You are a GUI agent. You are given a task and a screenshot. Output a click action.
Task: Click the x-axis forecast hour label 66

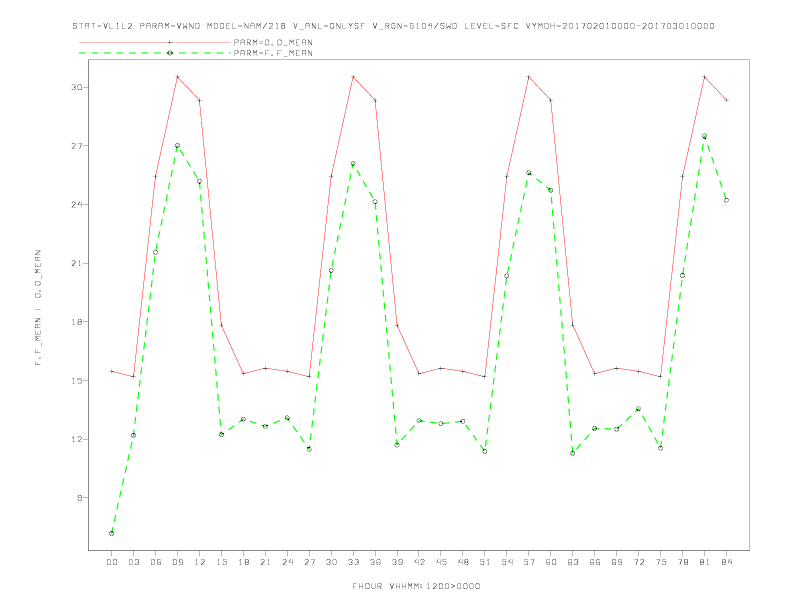pos(595,562)
